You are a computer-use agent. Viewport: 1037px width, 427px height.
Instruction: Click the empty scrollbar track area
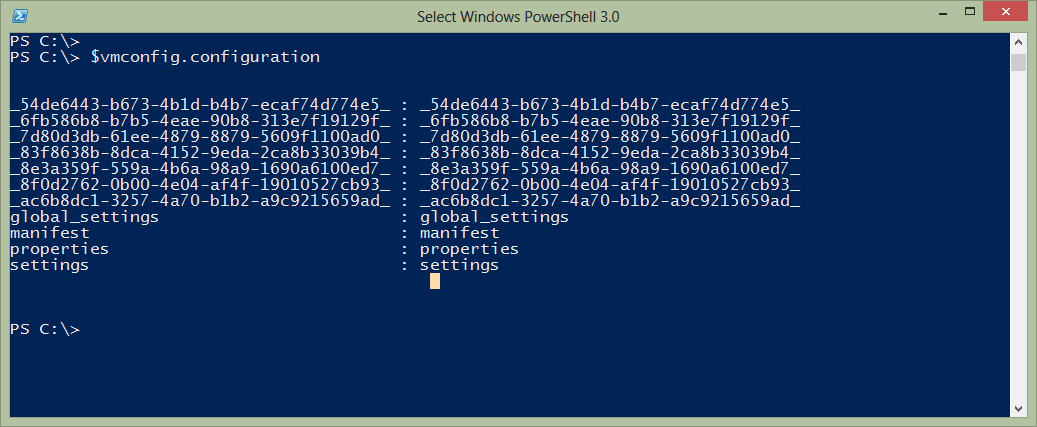point(1018,236)
